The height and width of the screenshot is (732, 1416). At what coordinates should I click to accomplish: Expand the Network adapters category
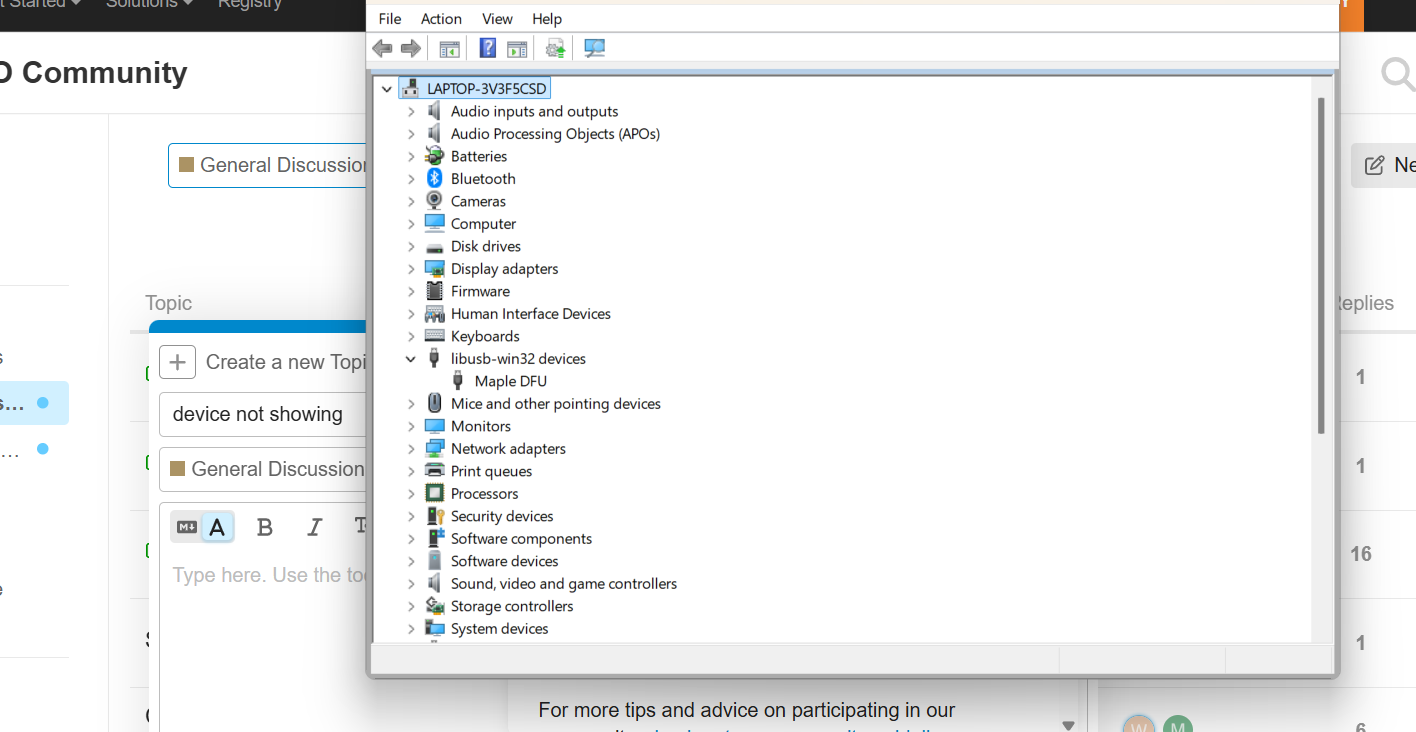tap(411, 449)
